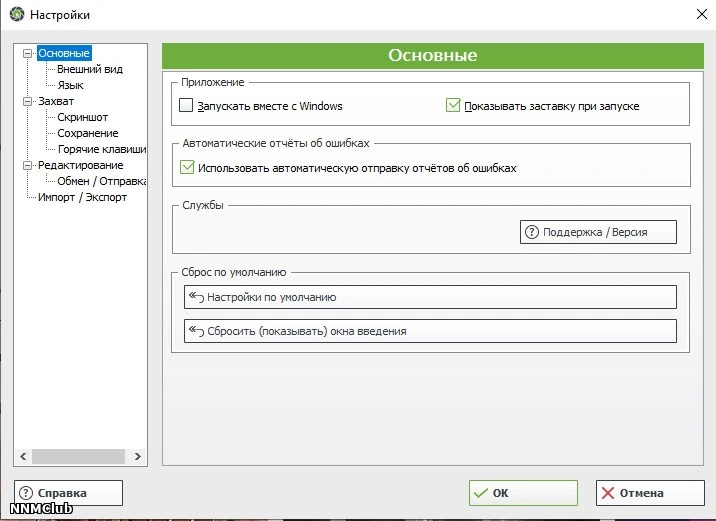This screenshot has width=716, height=521.
Task: Click tree panel scroll left arrow
Action: click(x=23, y=456)
